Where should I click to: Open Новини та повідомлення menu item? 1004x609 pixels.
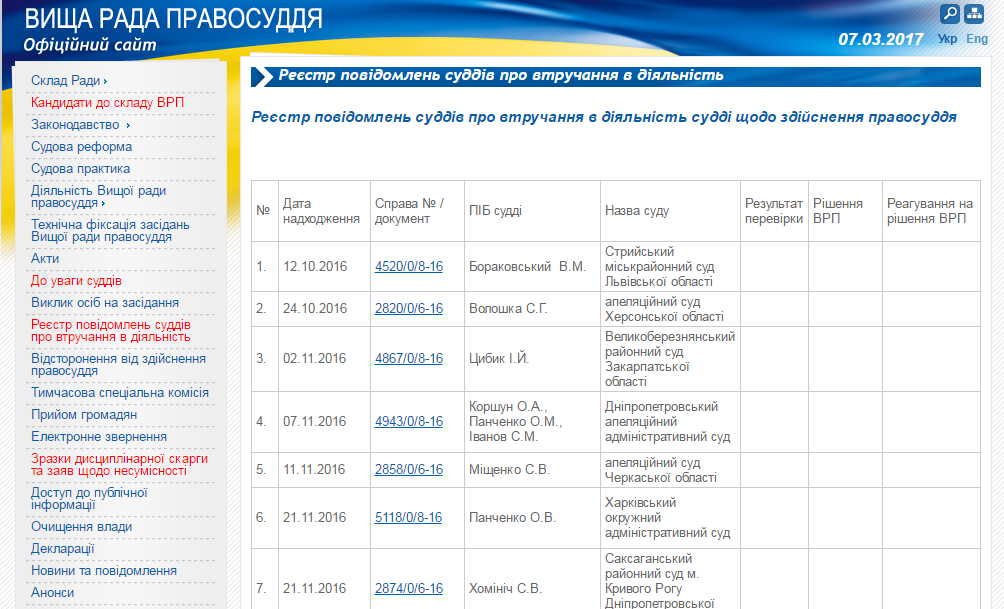(104, 571)
